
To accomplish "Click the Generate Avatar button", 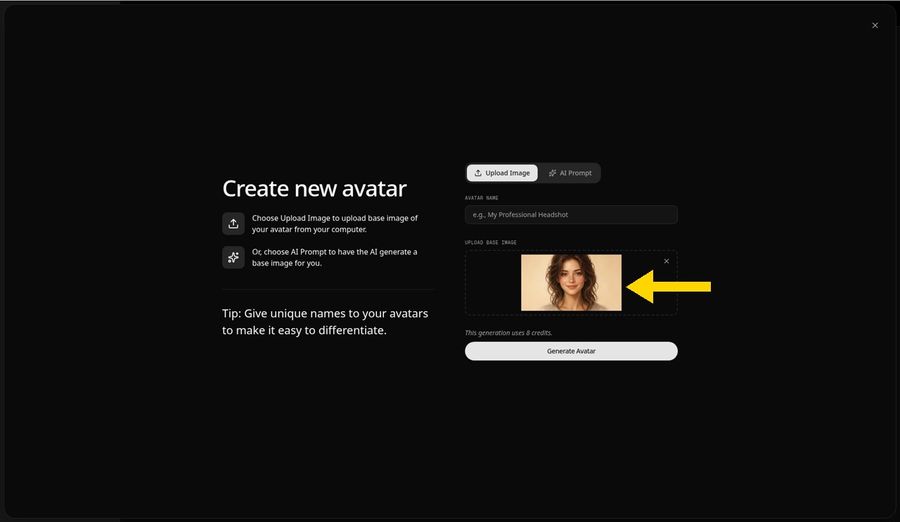I will pos(571,351).
